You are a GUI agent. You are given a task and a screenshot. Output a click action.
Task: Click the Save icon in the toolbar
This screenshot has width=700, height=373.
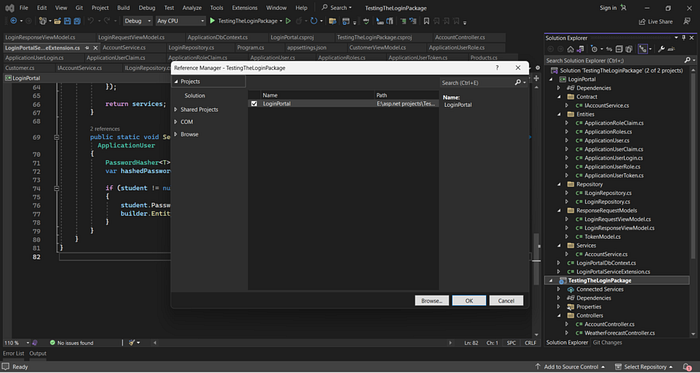[67, 21]
